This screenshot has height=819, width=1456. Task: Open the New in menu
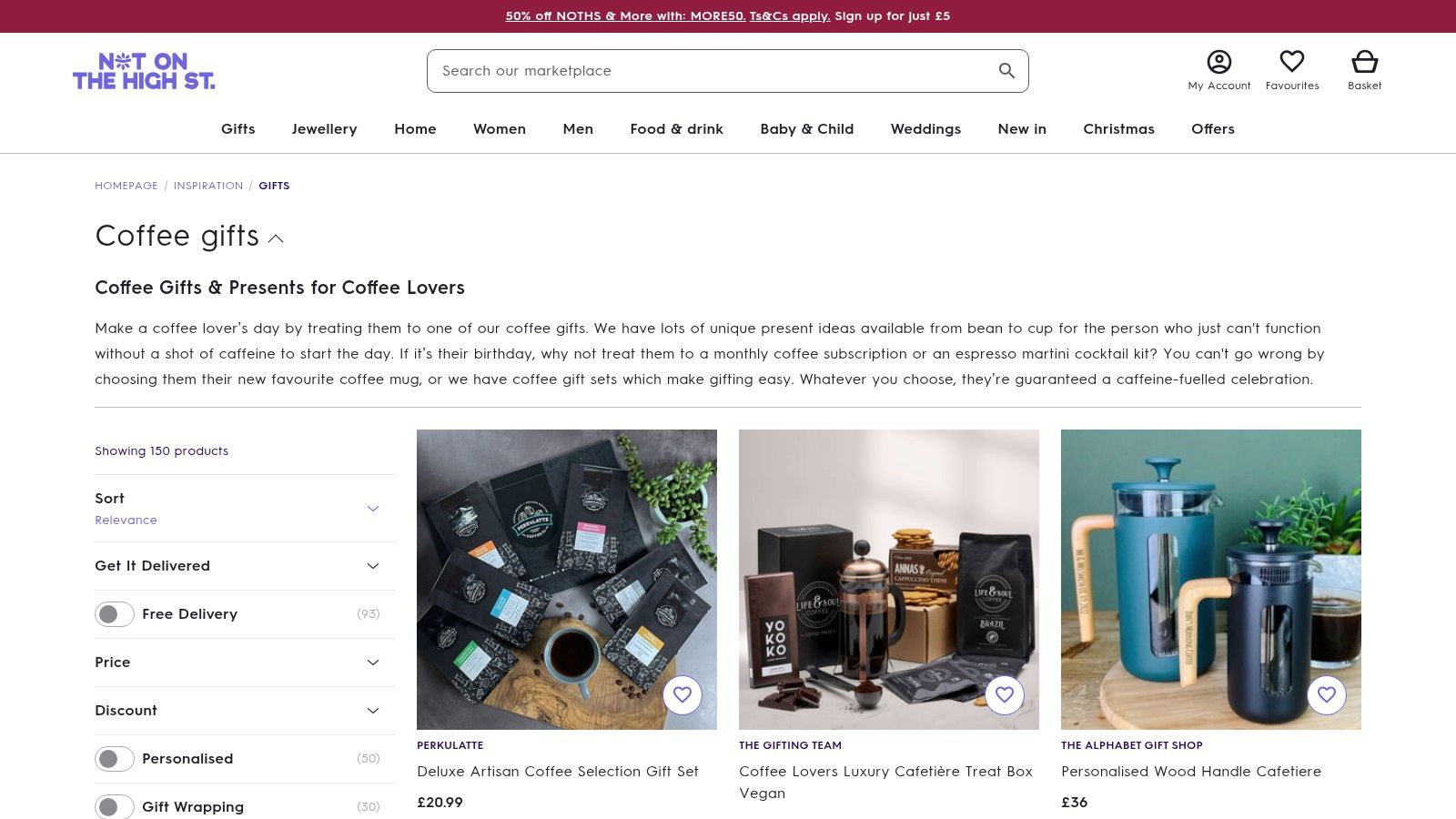pos(1022,129)
